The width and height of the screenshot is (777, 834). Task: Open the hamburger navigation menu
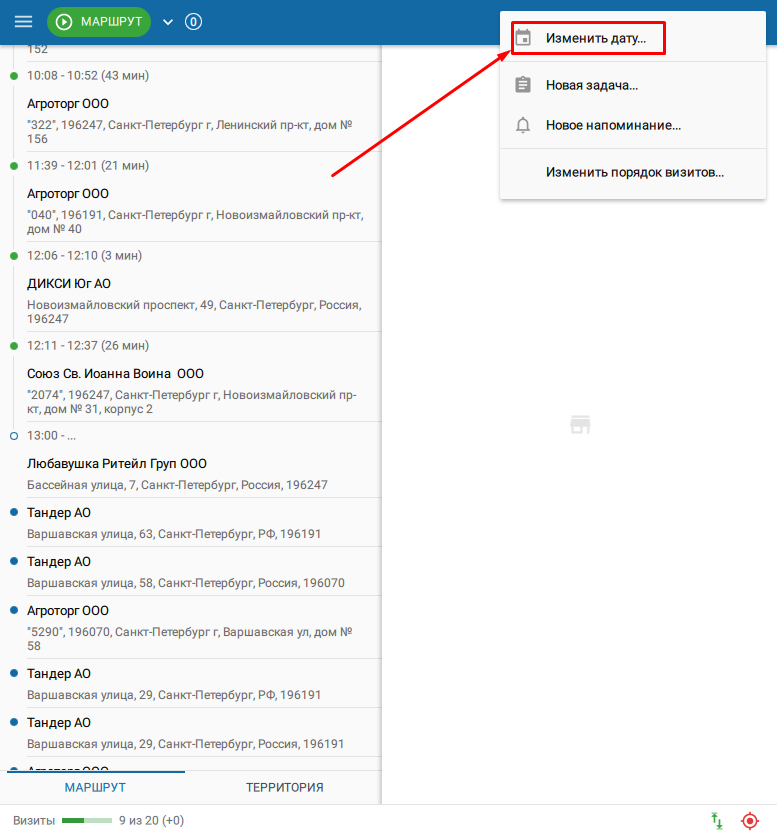(23, 22)
